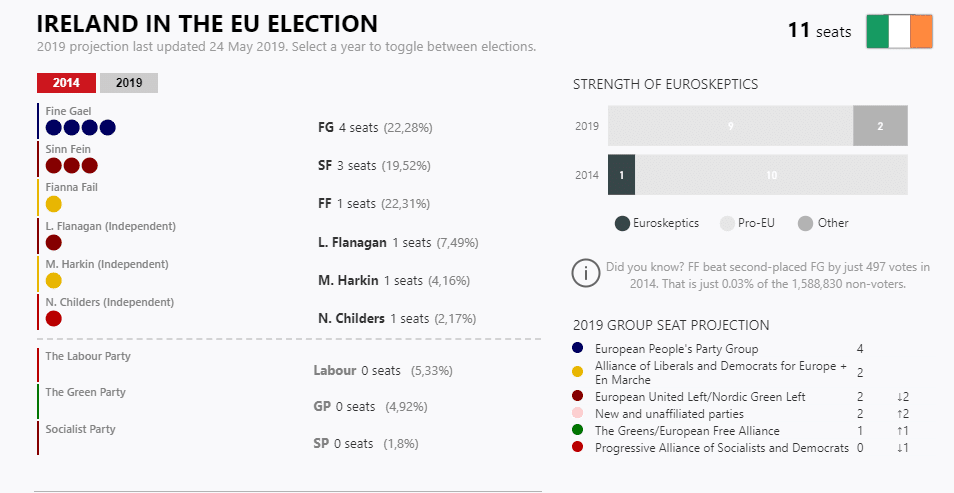Image resolution: width=954 pixels, height=493 pixels.
Task: Click the L. Flanagan seat dot
Action: 54,242
